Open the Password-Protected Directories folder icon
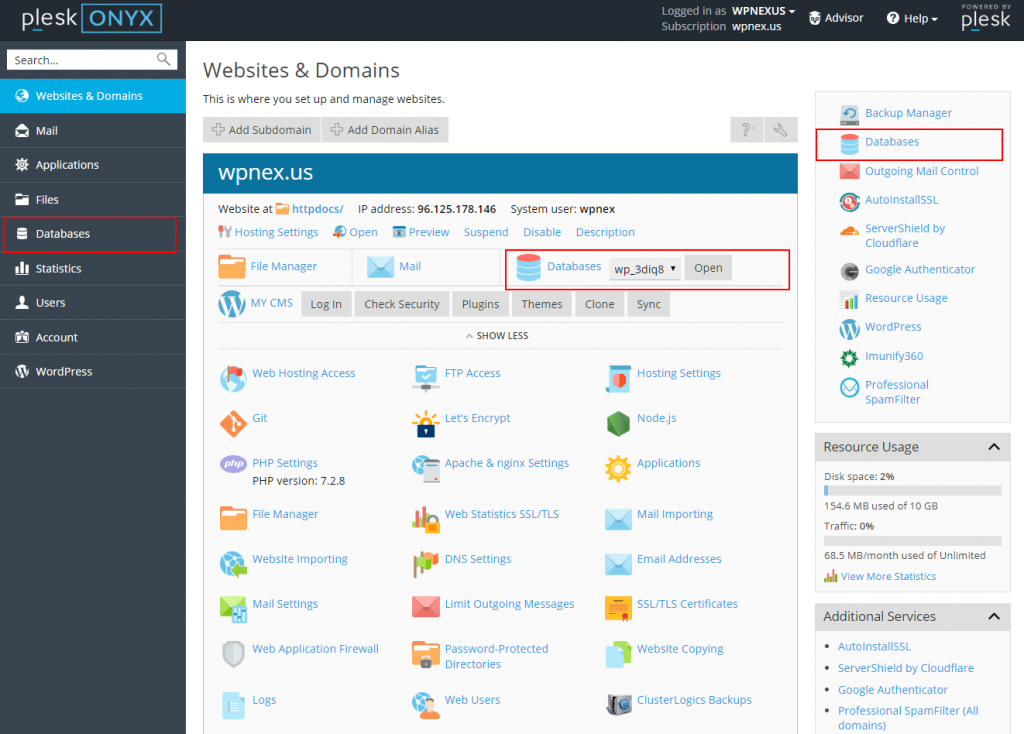The width and height of the screenshot is (1024, 734). [x=425, y=654]
